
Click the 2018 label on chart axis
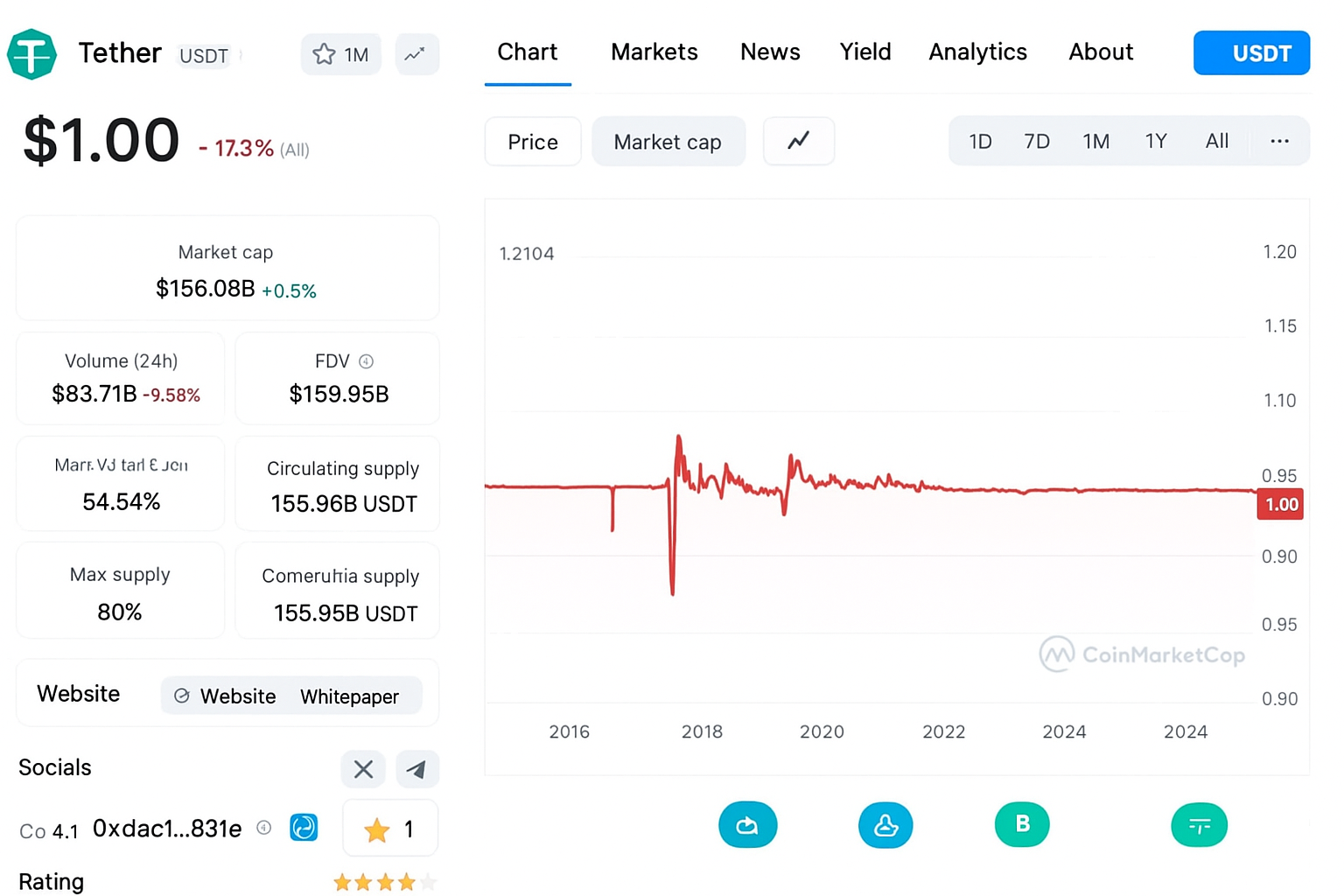702,731
